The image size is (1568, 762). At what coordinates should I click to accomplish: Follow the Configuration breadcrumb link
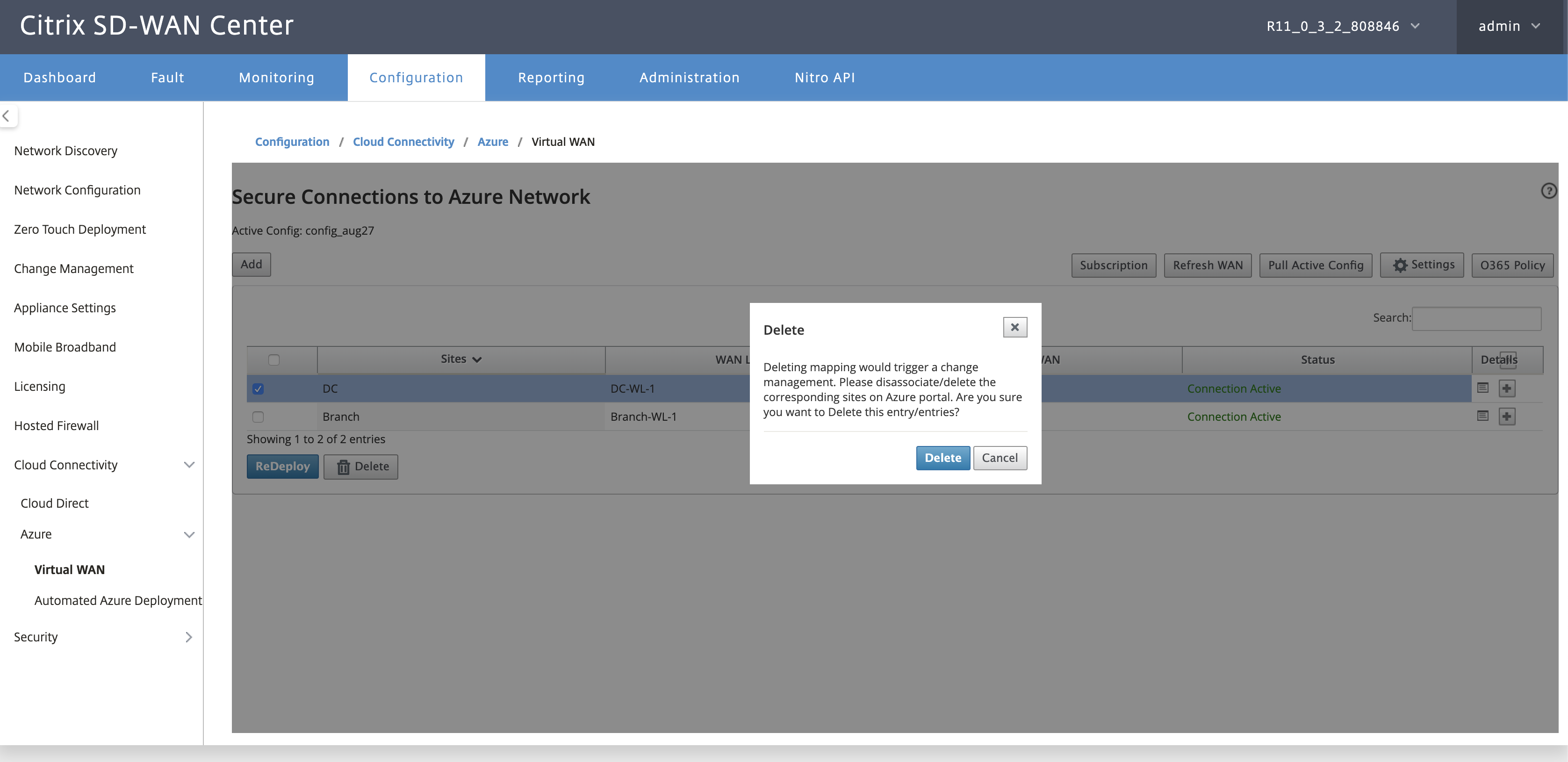tap(292, 142)
